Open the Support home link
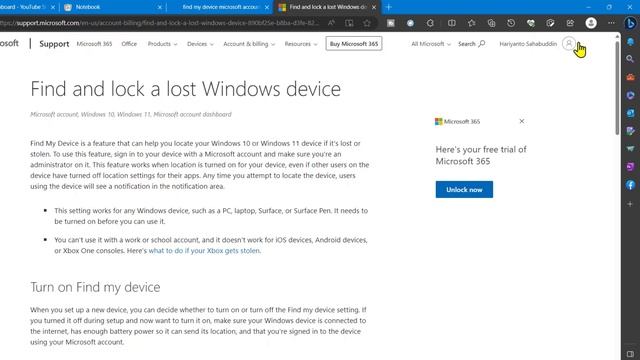 click(x=54, y=44)
